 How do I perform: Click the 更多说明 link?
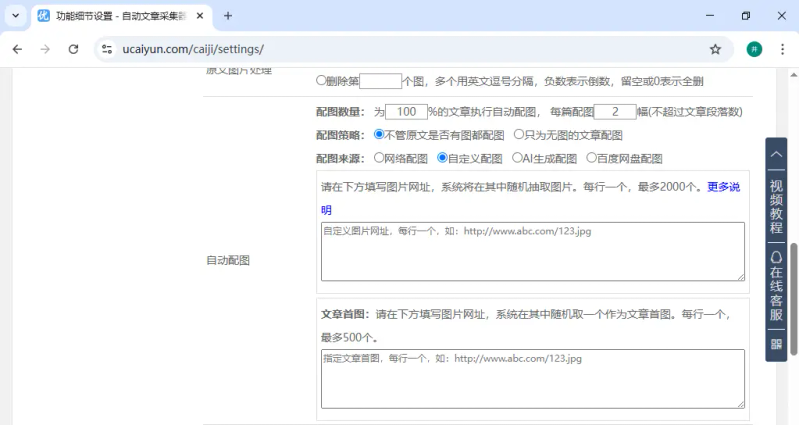click(x=723, y=187)
